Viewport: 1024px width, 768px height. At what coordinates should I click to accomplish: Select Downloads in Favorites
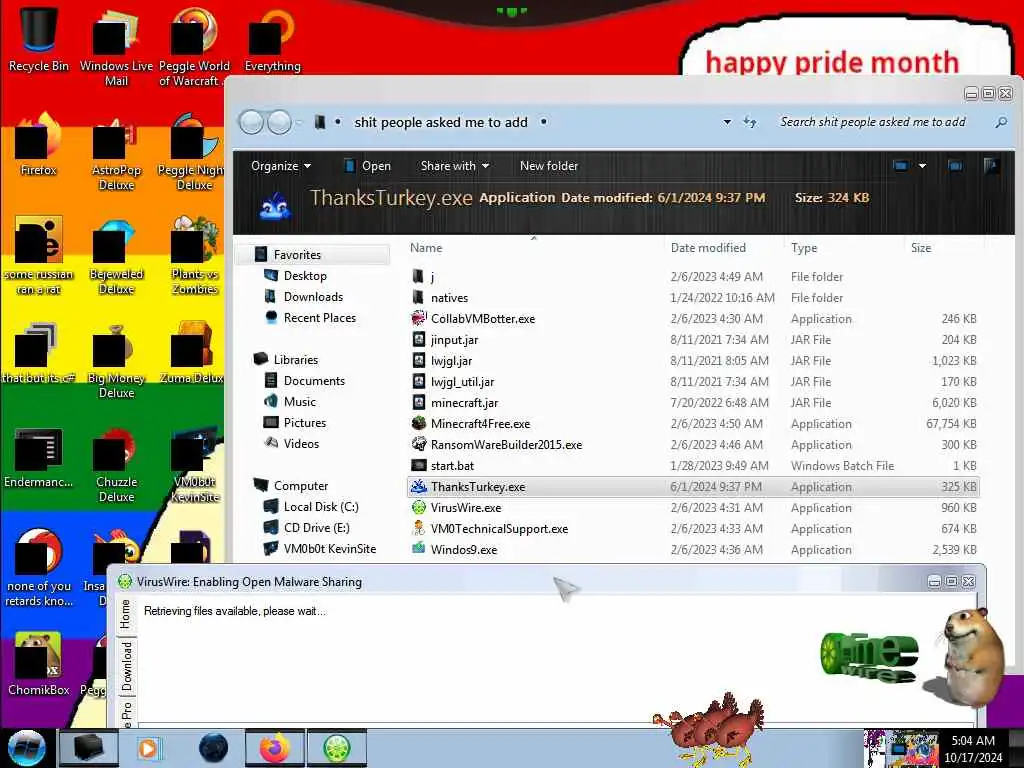coord(304,296)
